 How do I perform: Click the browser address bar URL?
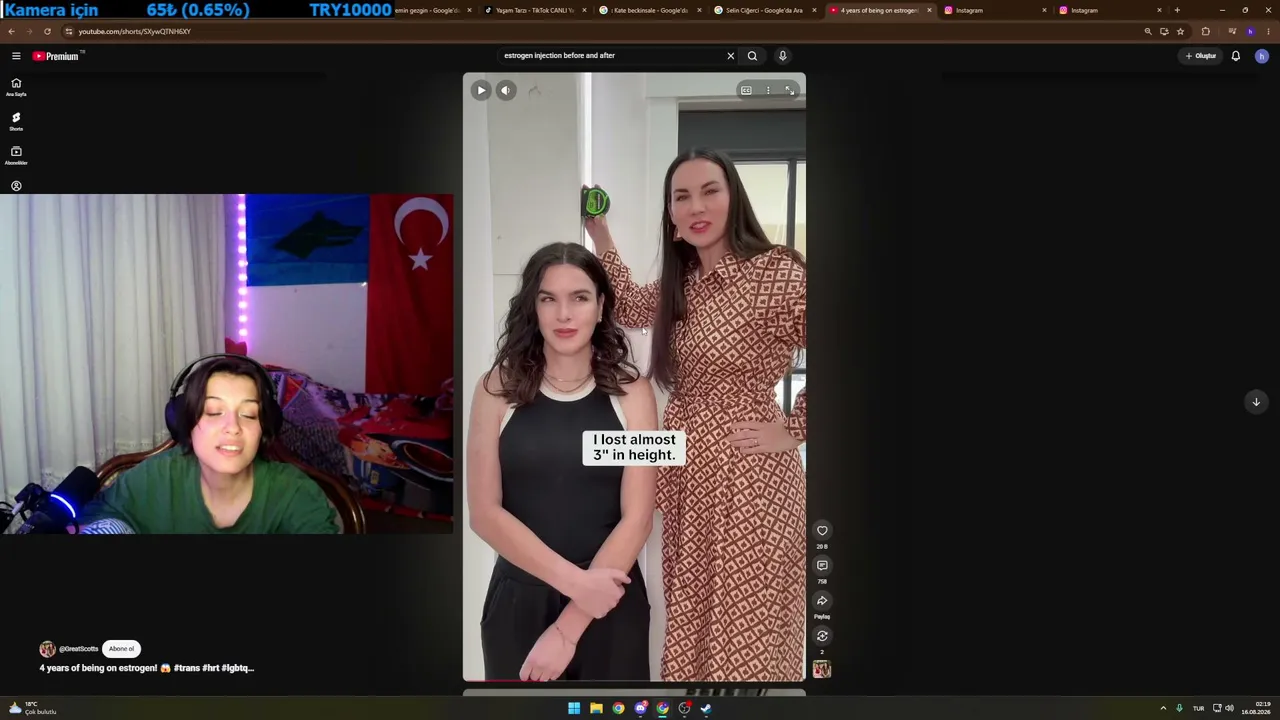[x=134, y=31]
